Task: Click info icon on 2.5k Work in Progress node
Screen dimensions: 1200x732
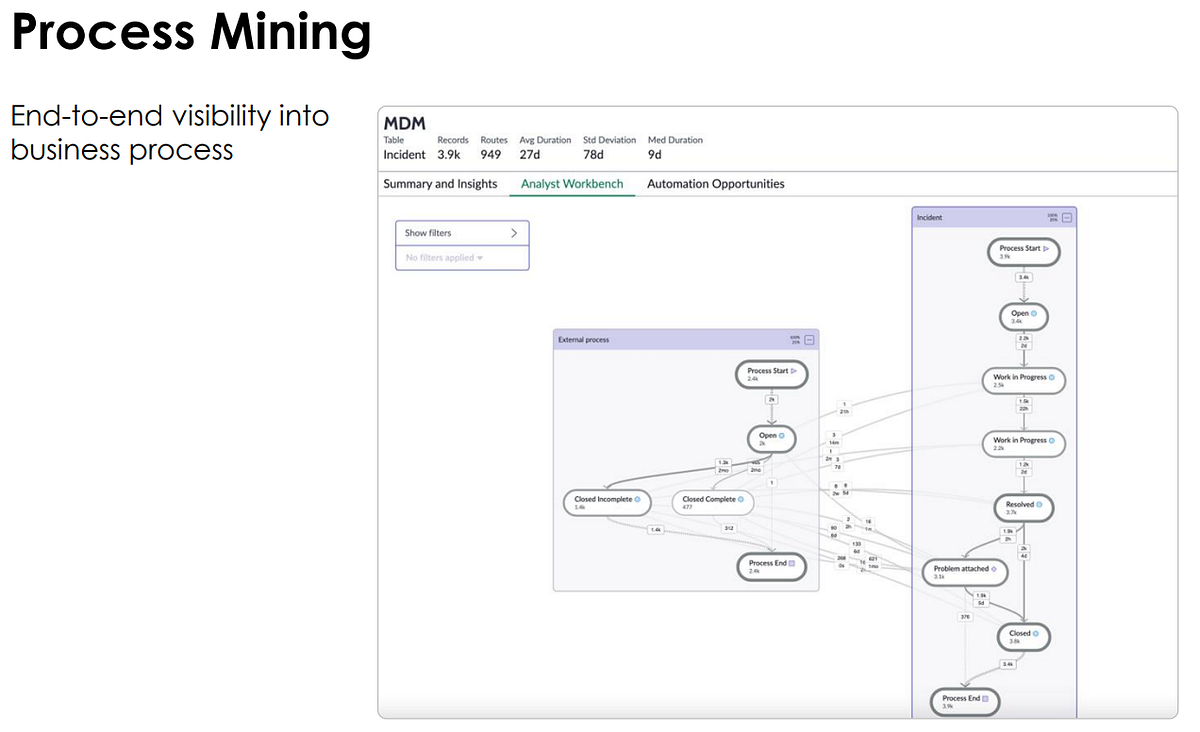Action: pos(1052,377)
